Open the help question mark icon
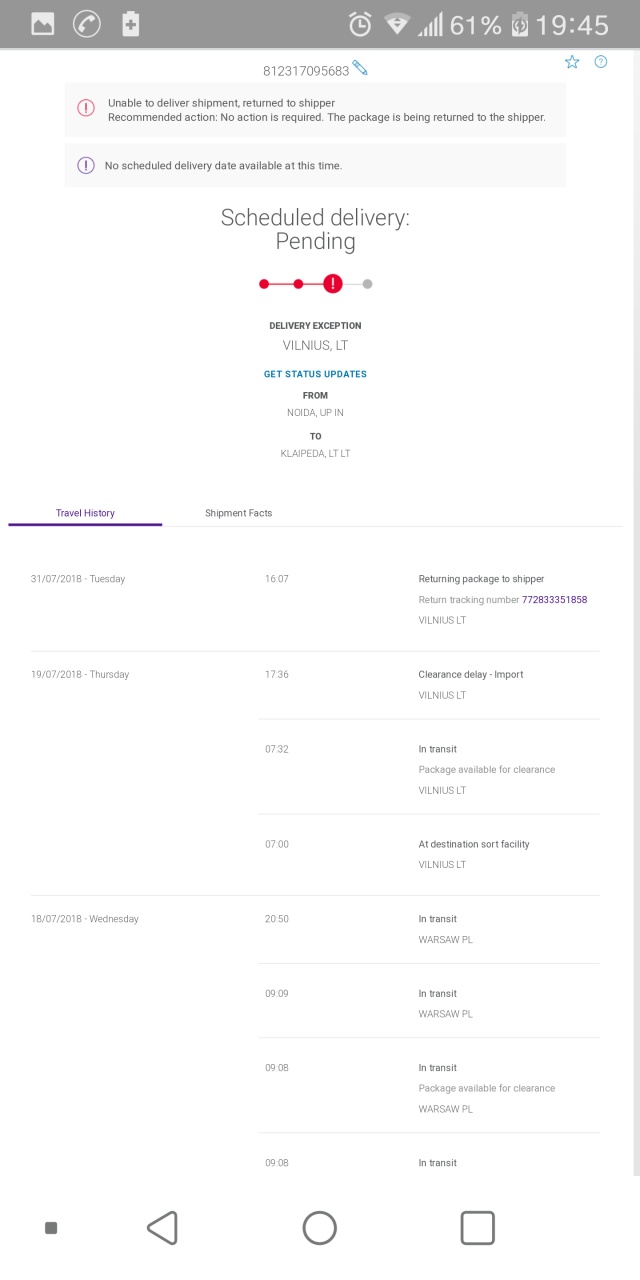The image size is (640, 1280). (601, 62)
